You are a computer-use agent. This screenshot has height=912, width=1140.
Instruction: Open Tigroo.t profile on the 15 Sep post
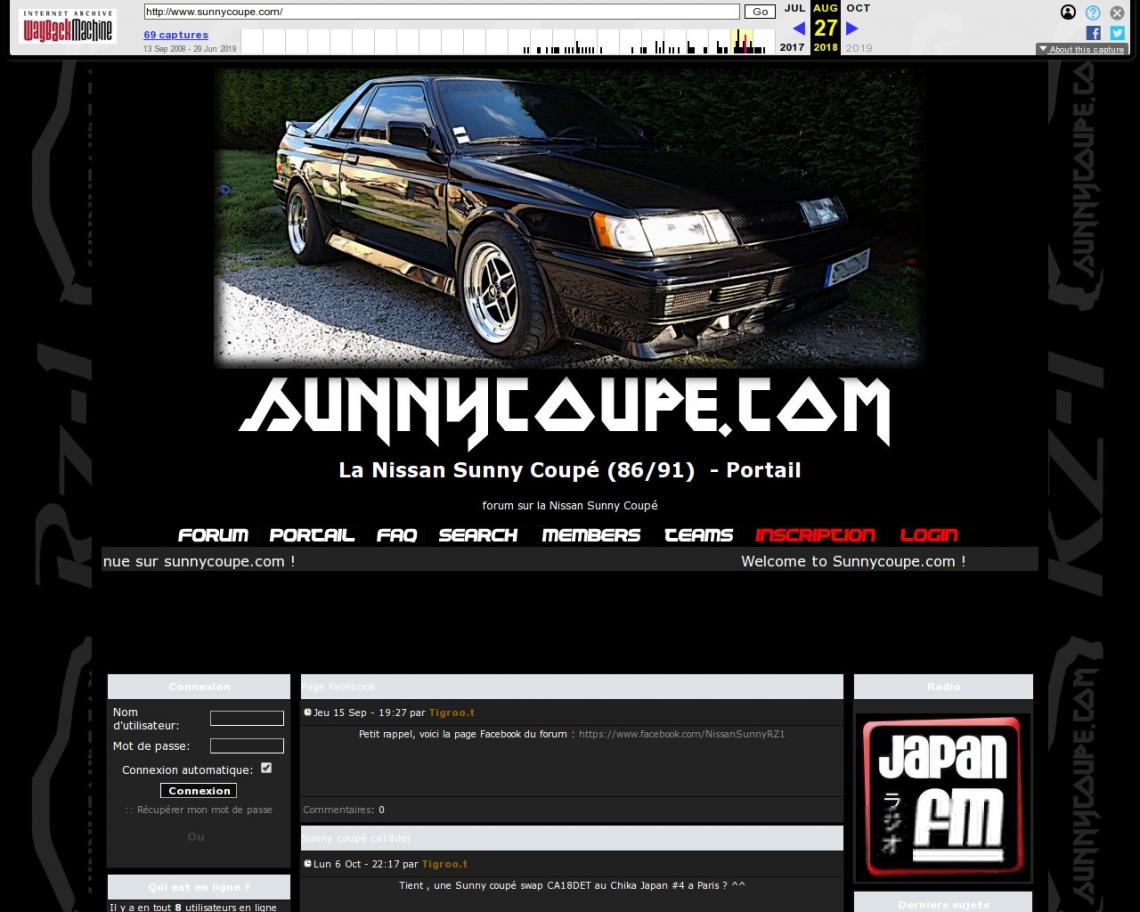pos(451,713)
